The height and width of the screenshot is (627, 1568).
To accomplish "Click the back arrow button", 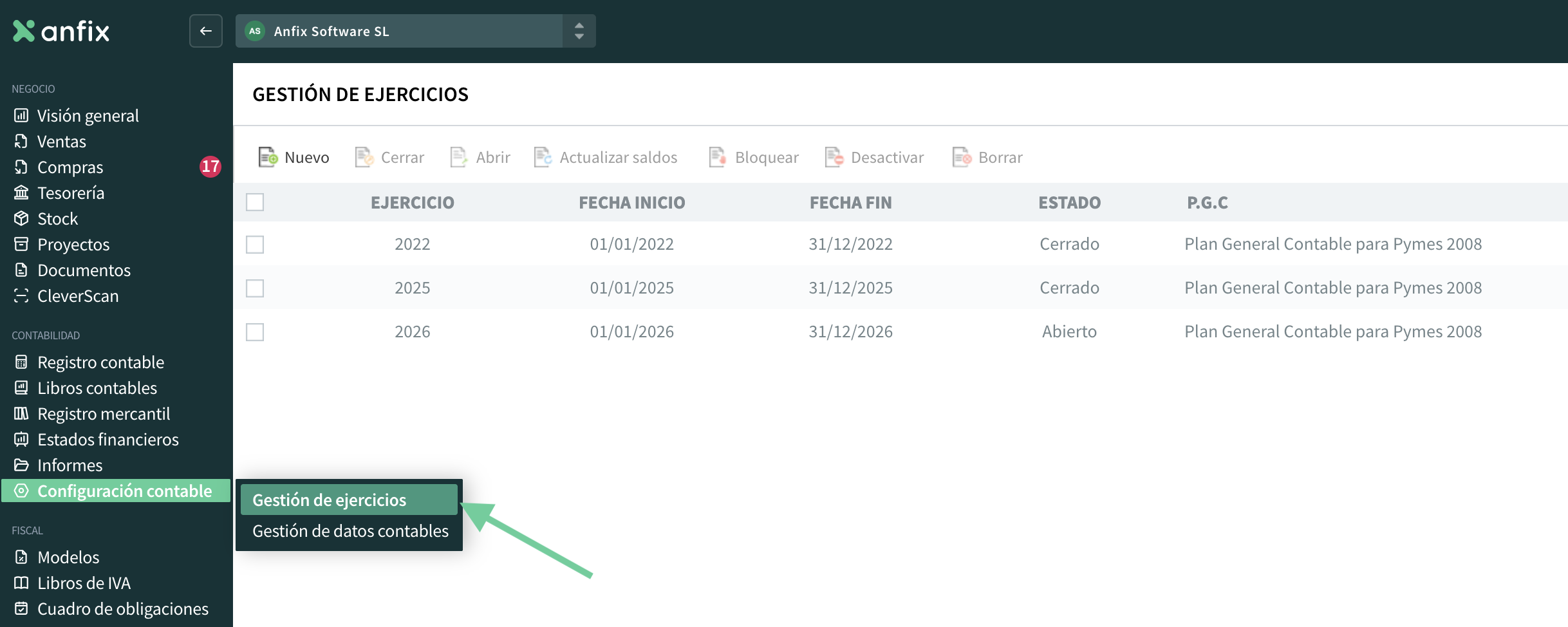I will coord(206,31).
